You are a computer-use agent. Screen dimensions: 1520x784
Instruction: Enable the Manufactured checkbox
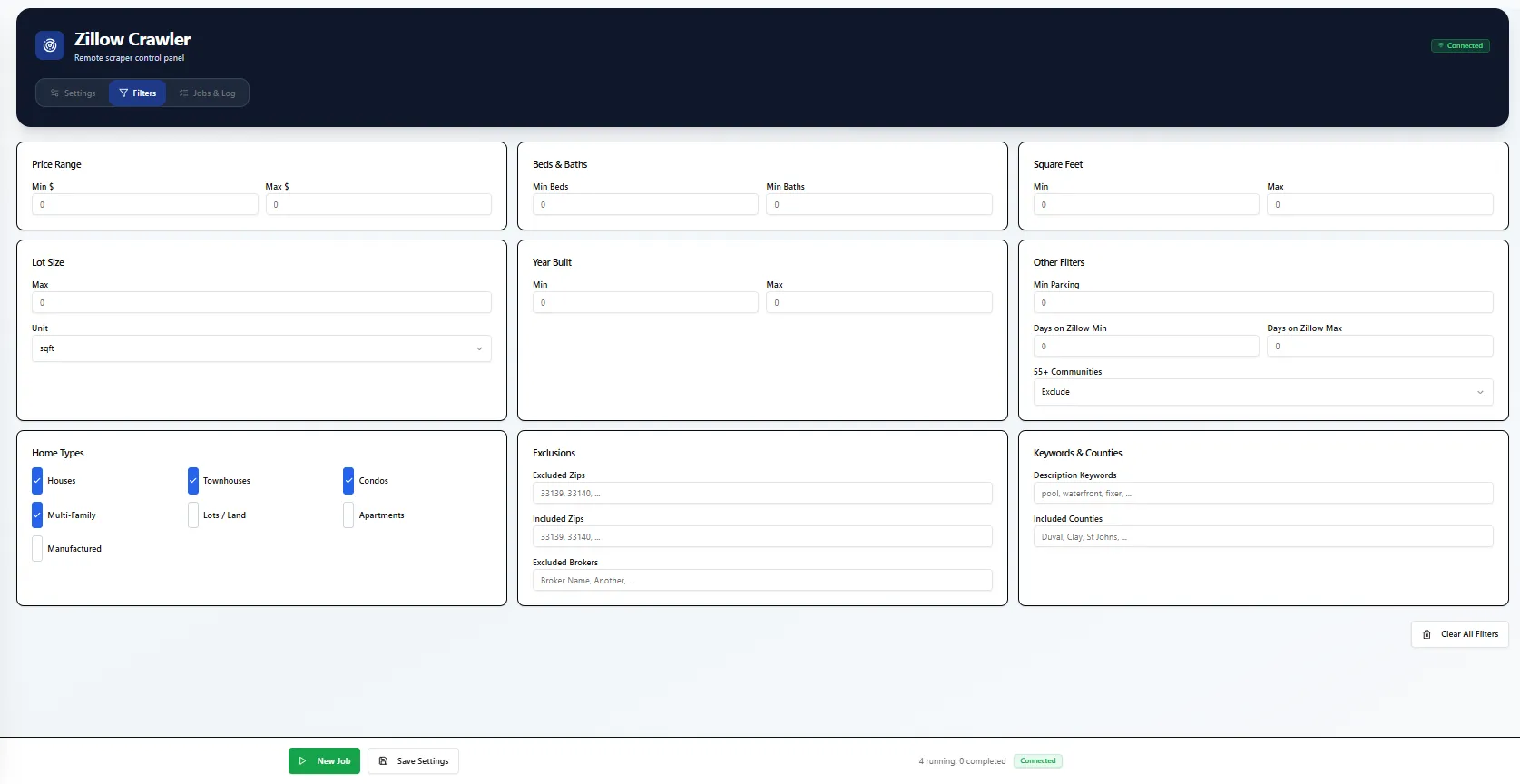[x=37, y=549]
